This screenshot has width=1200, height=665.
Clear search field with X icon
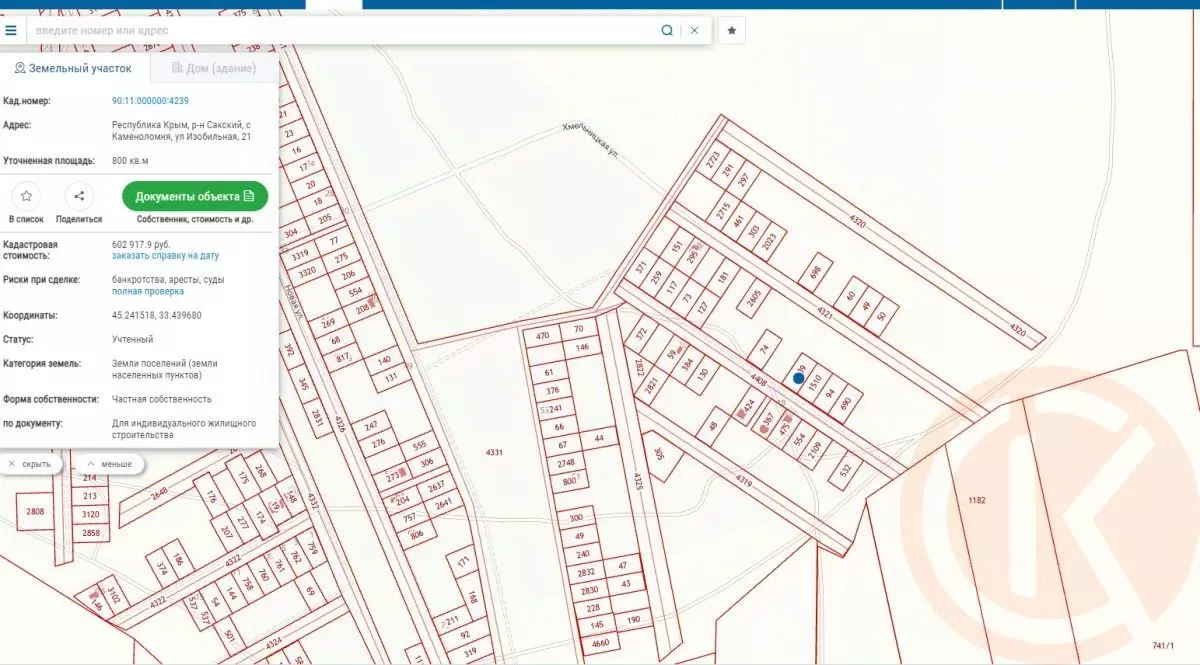694,30
